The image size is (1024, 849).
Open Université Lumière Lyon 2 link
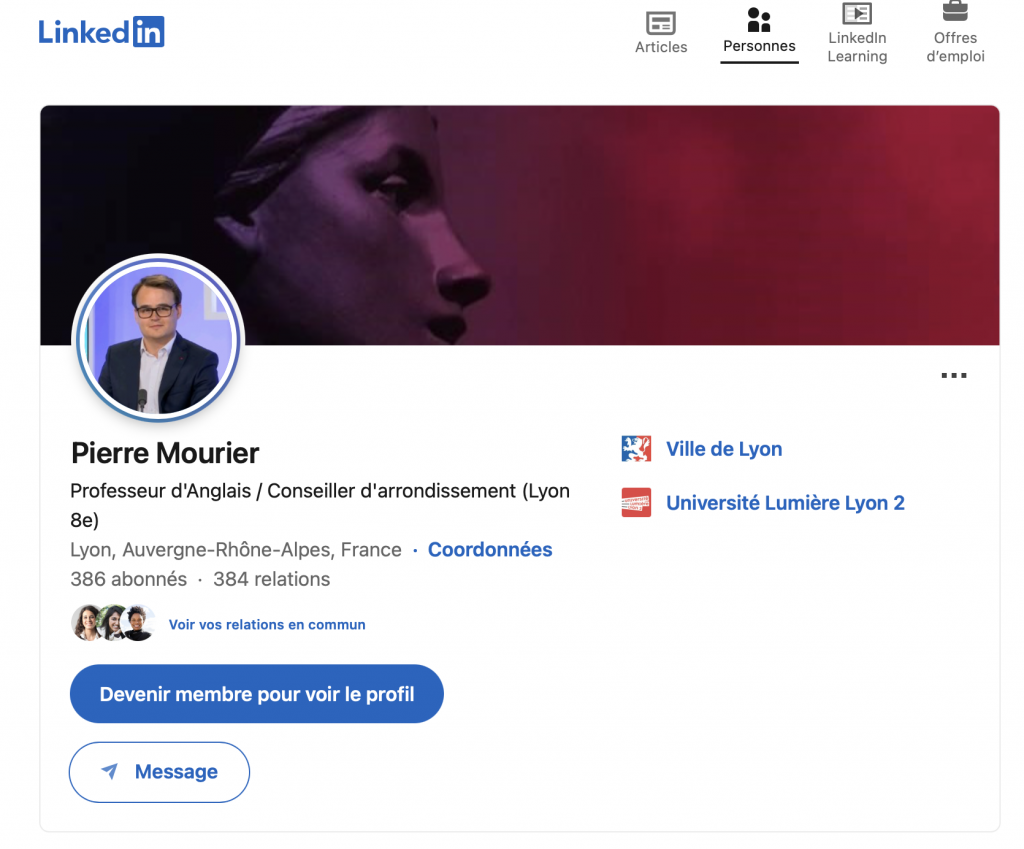tap(785, 503)
